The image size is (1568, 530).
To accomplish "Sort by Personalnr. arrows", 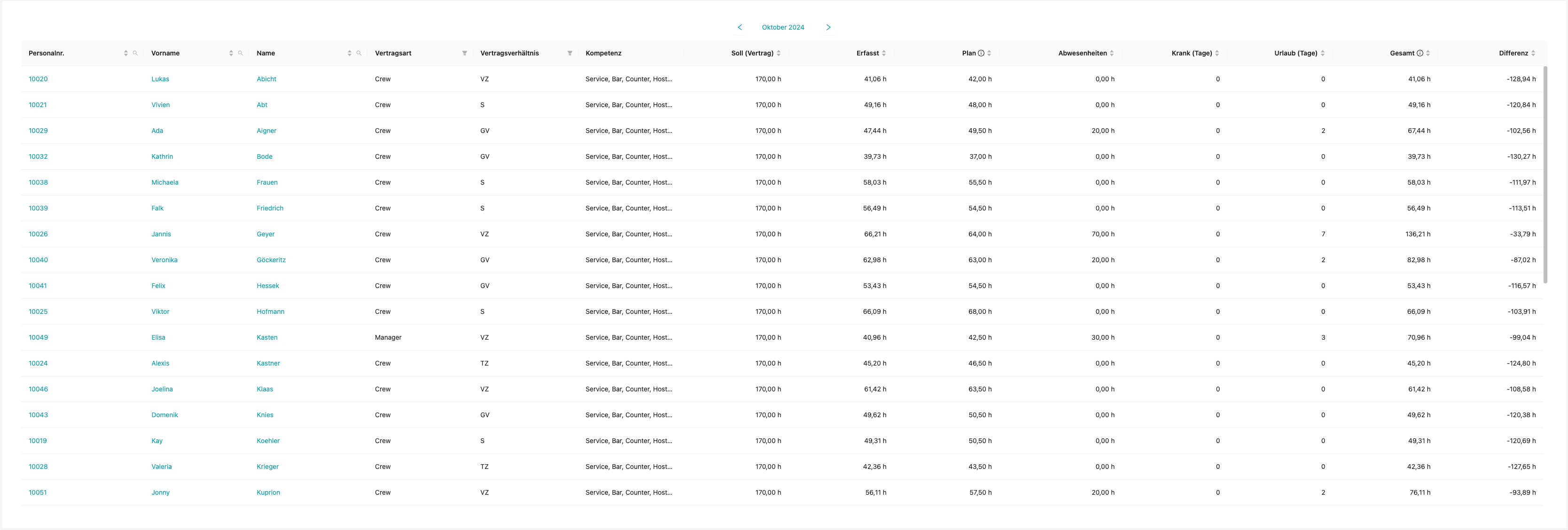I will [126, 54].
